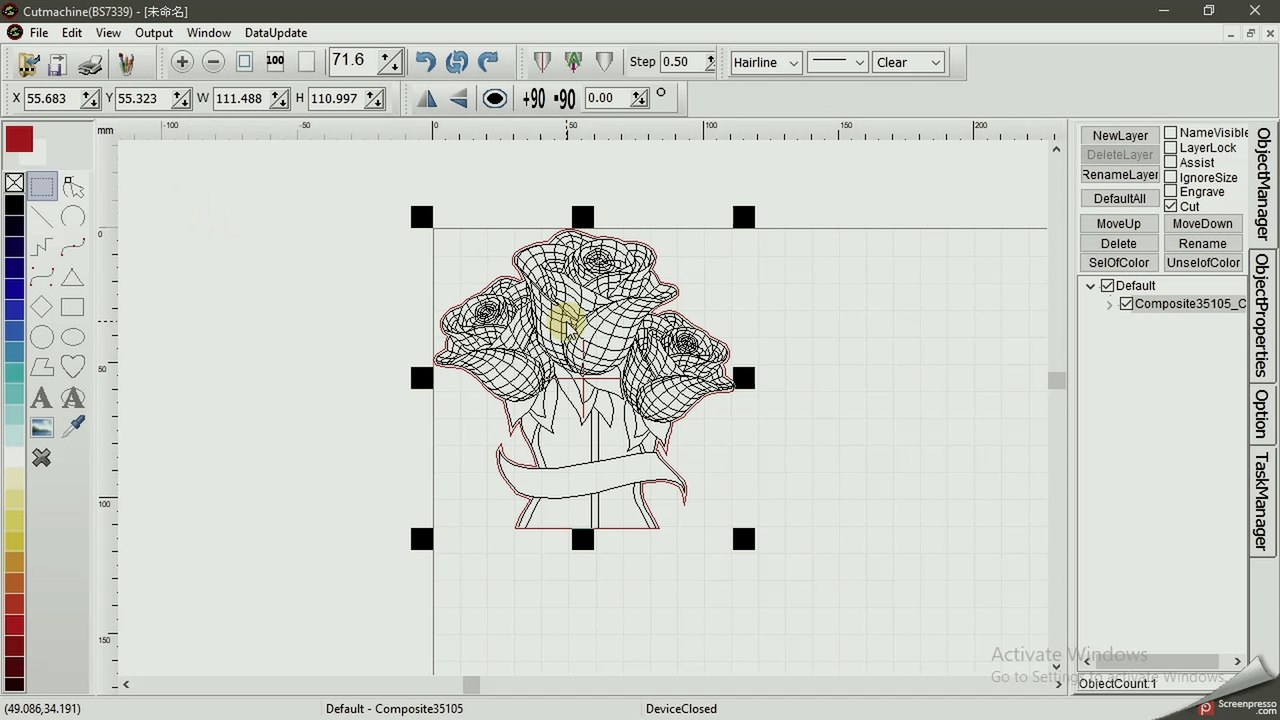
Task: Open the Output menu
Action: (x=154, y=33)
